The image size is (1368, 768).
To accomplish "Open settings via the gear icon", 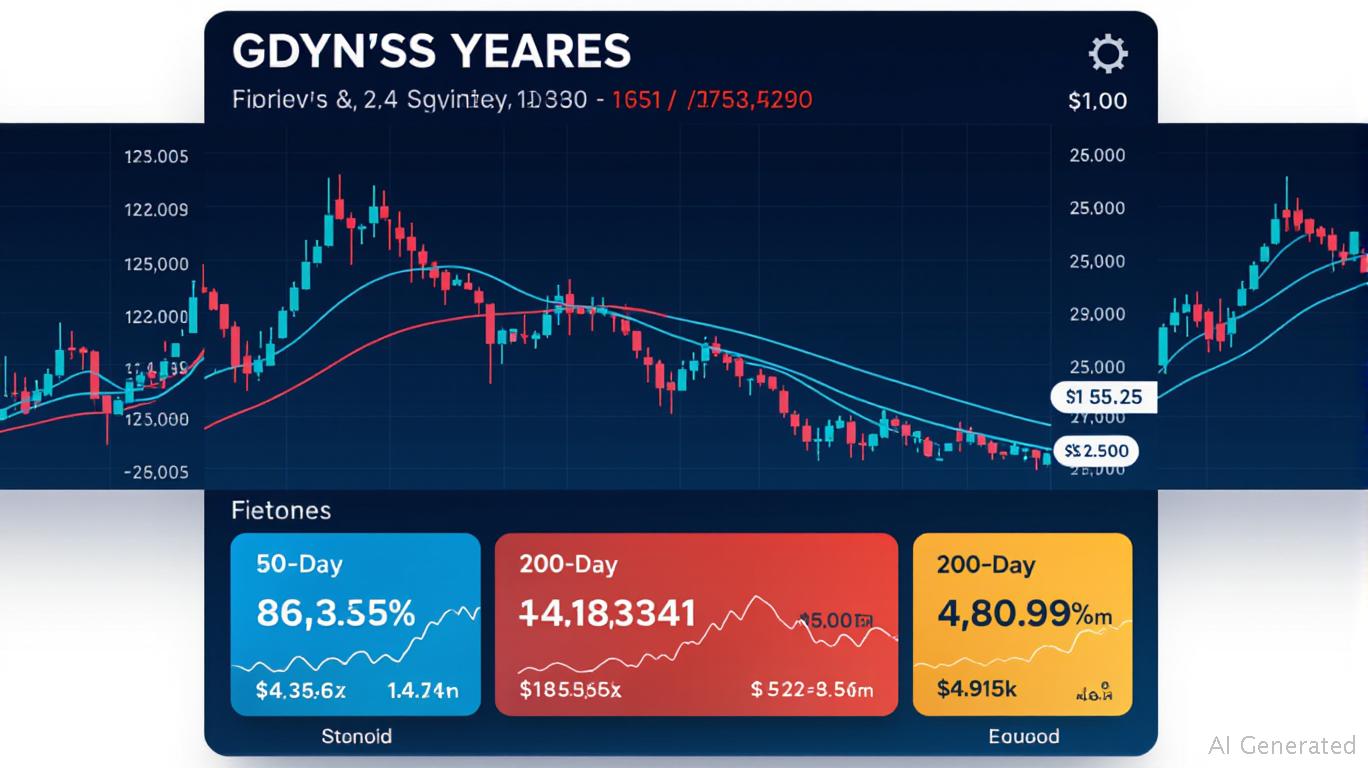I will [x=1107, y=53].
